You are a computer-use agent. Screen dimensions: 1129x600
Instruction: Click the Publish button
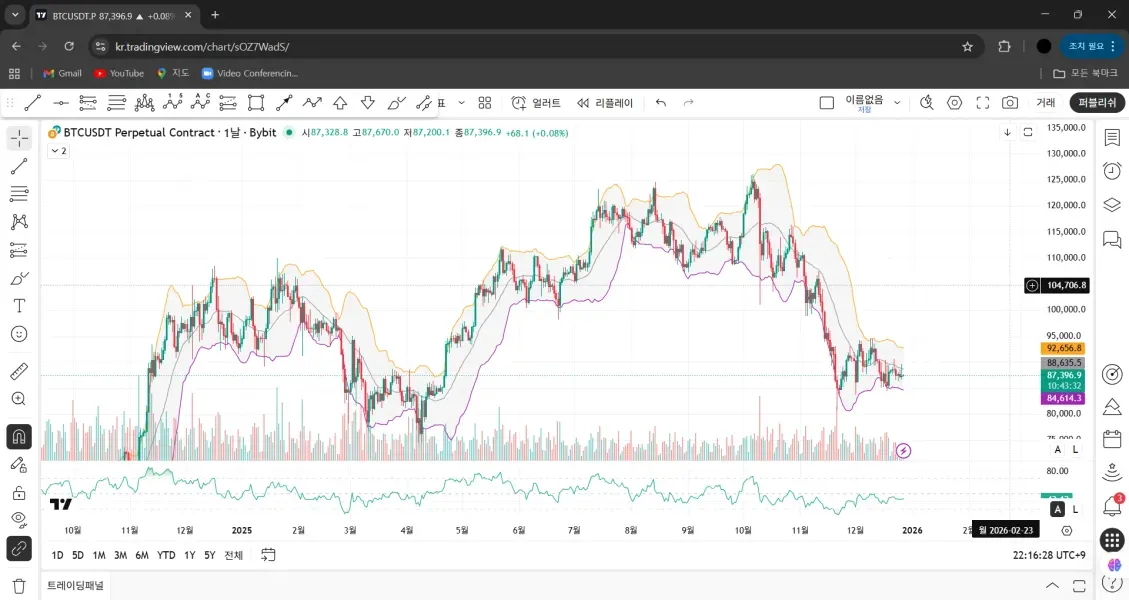click(x=1097, y=103)
